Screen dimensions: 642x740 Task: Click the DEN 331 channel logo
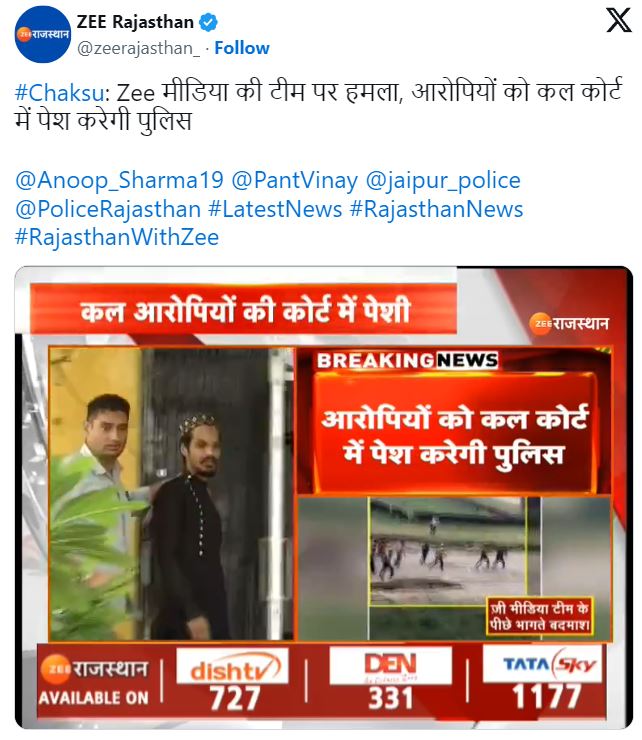tap(390, 680)
